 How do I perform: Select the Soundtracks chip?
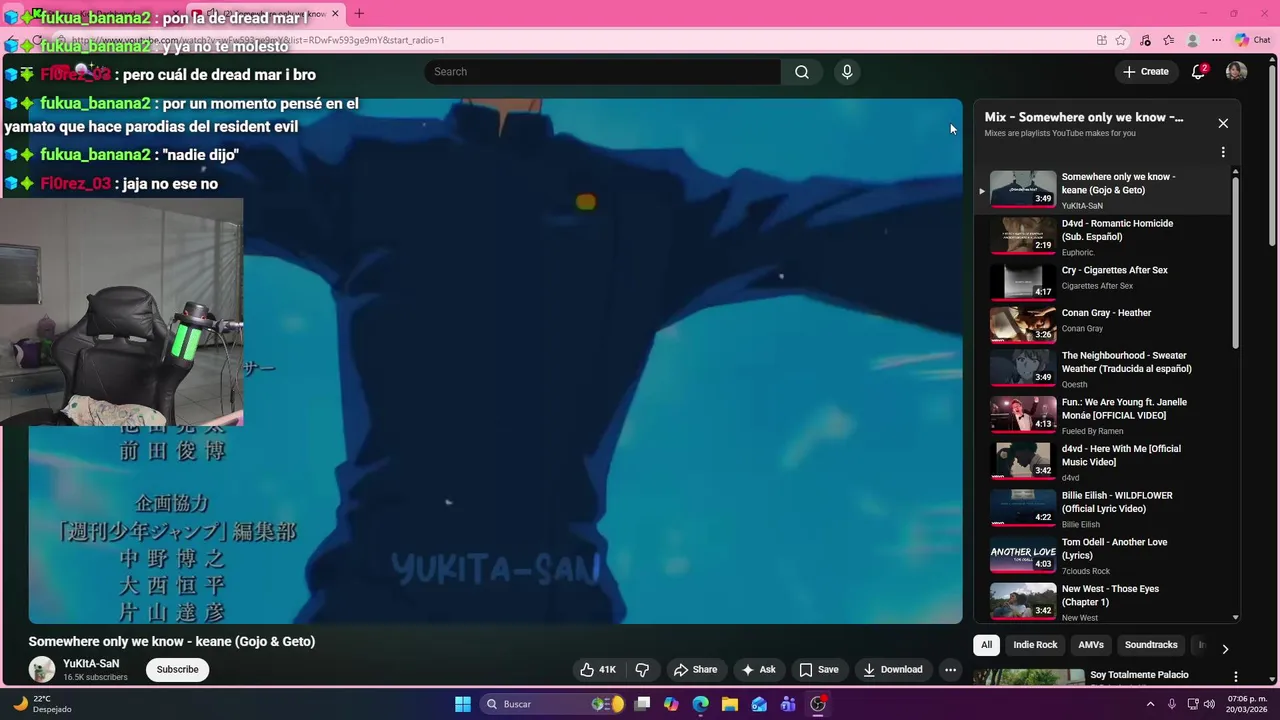[x=1151, y=645]
